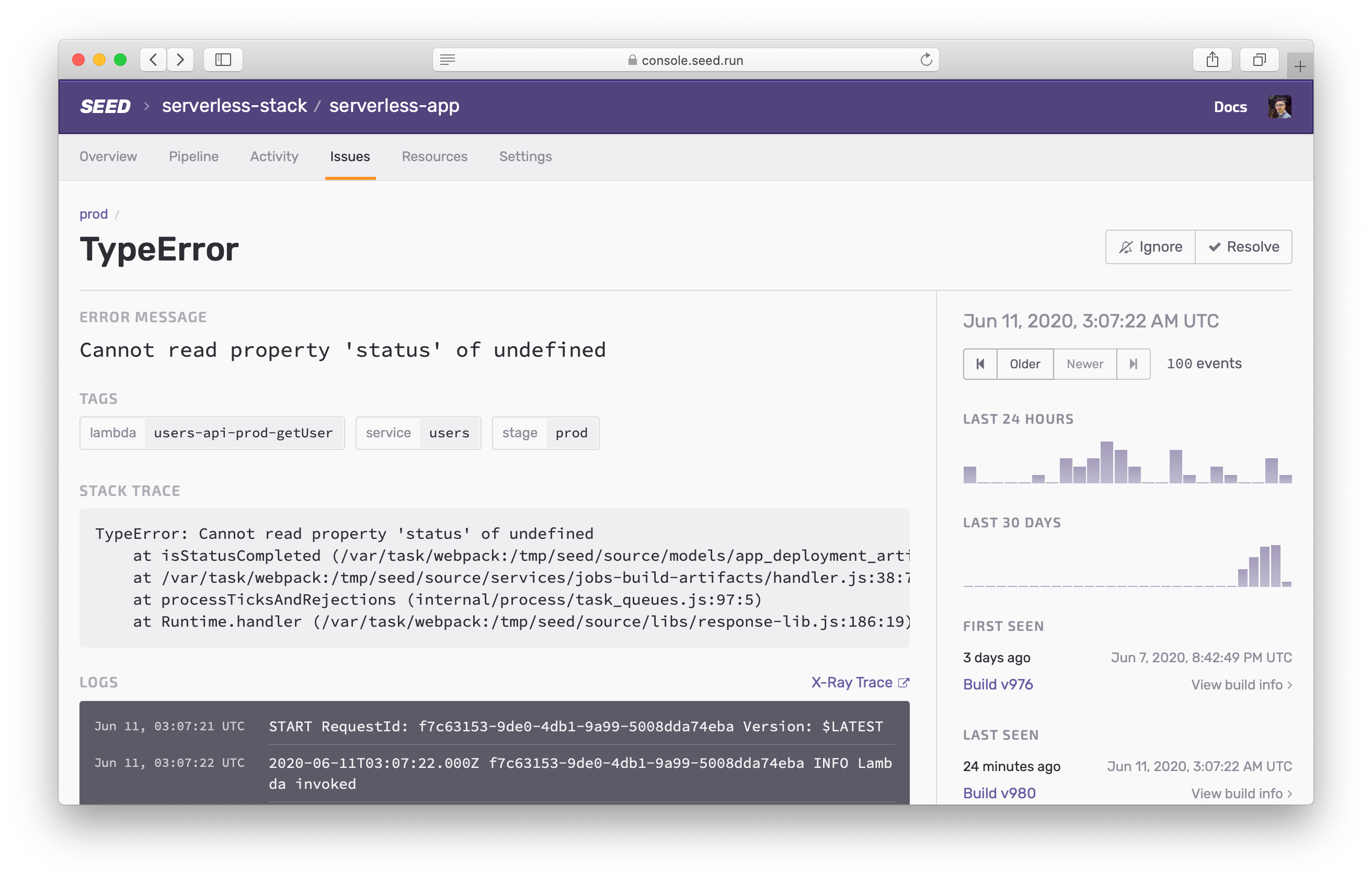
Task: Click the browser reload page icon
Action: point(925,60)
